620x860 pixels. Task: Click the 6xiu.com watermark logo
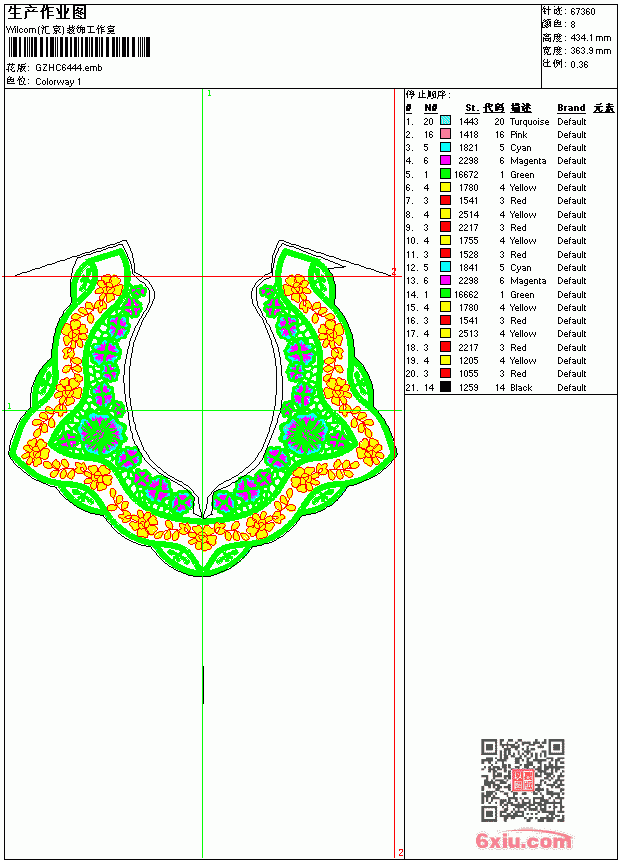tap(523, 840)
